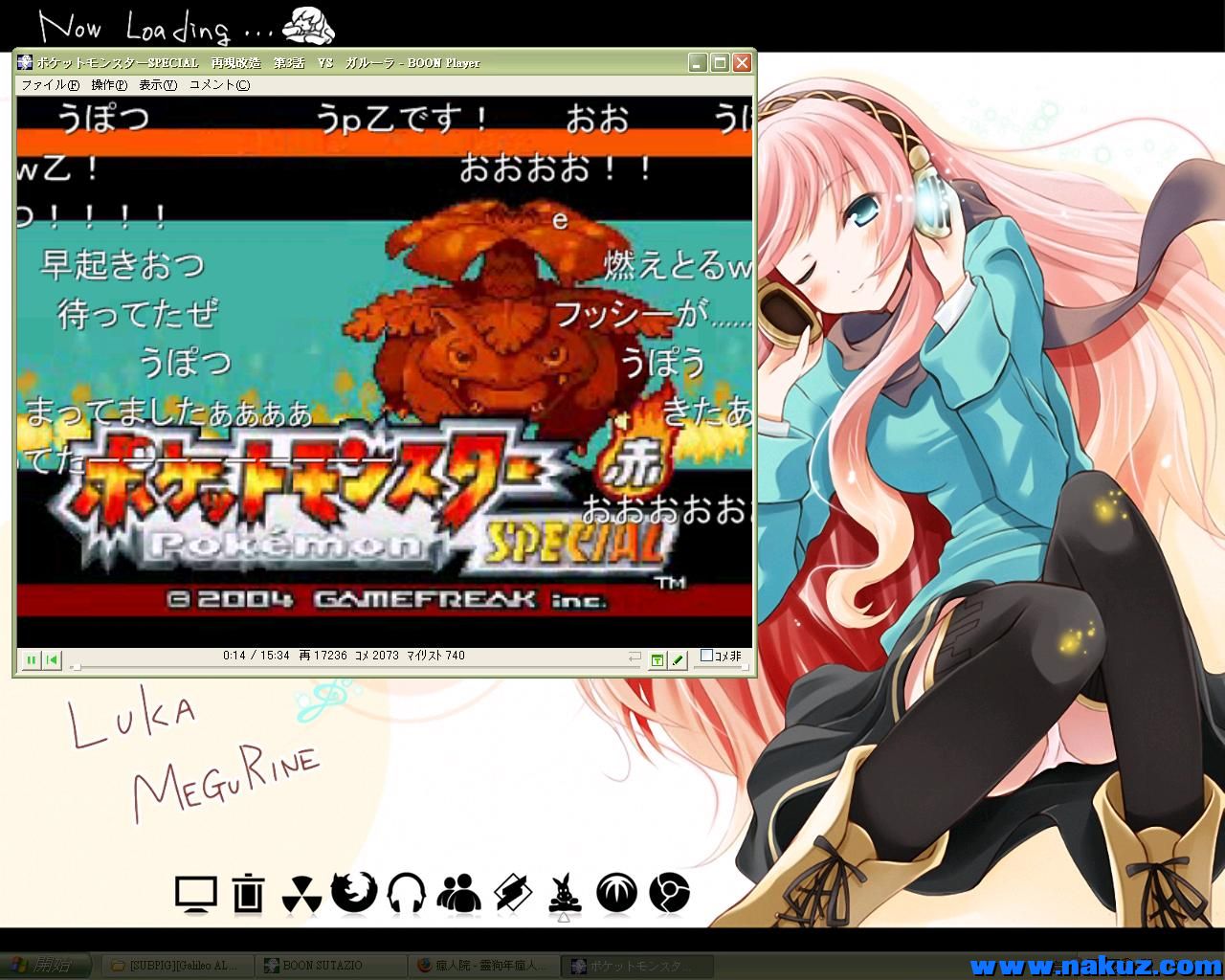Launch the rabbit dock icon
Viewport: 1225px width, 980px height.
coord(565,893)
